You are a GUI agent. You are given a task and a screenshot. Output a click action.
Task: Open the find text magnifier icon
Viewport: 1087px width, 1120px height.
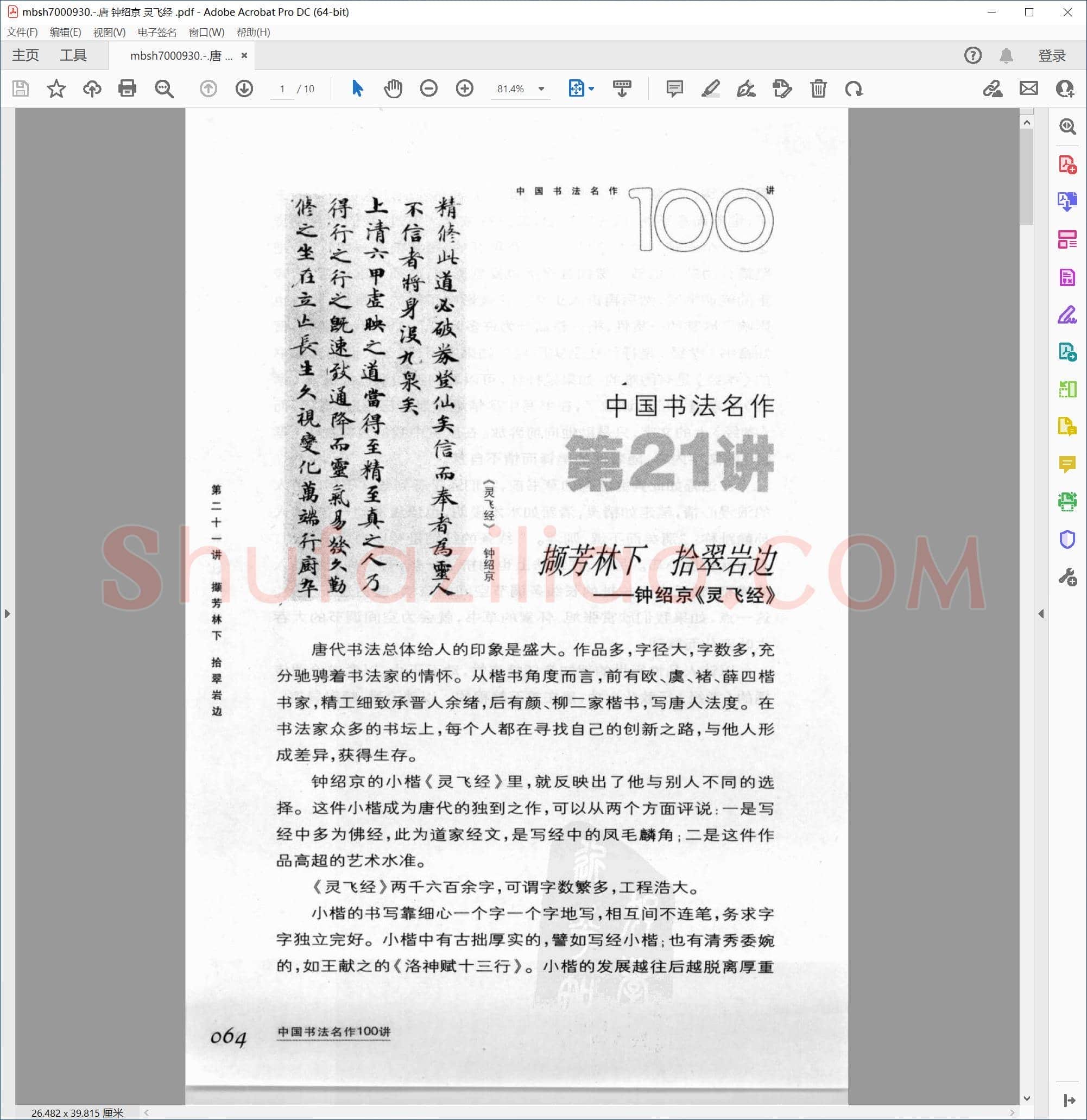click(x=164, y=88)
